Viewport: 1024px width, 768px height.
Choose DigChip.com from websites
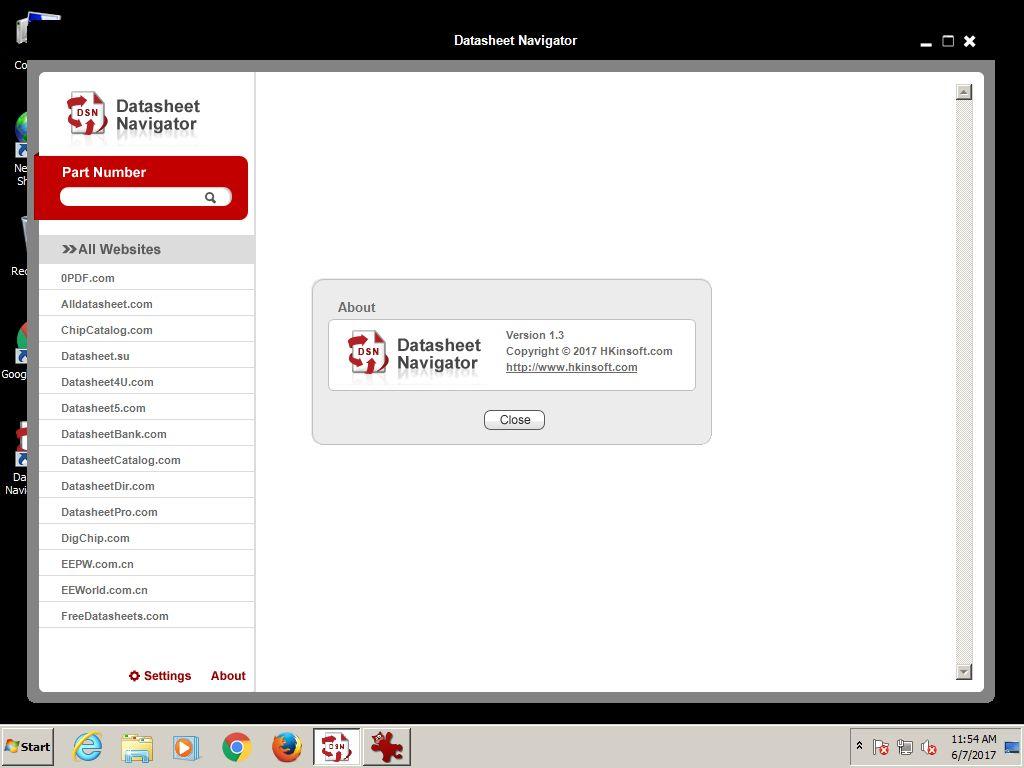tap(147, 538)
